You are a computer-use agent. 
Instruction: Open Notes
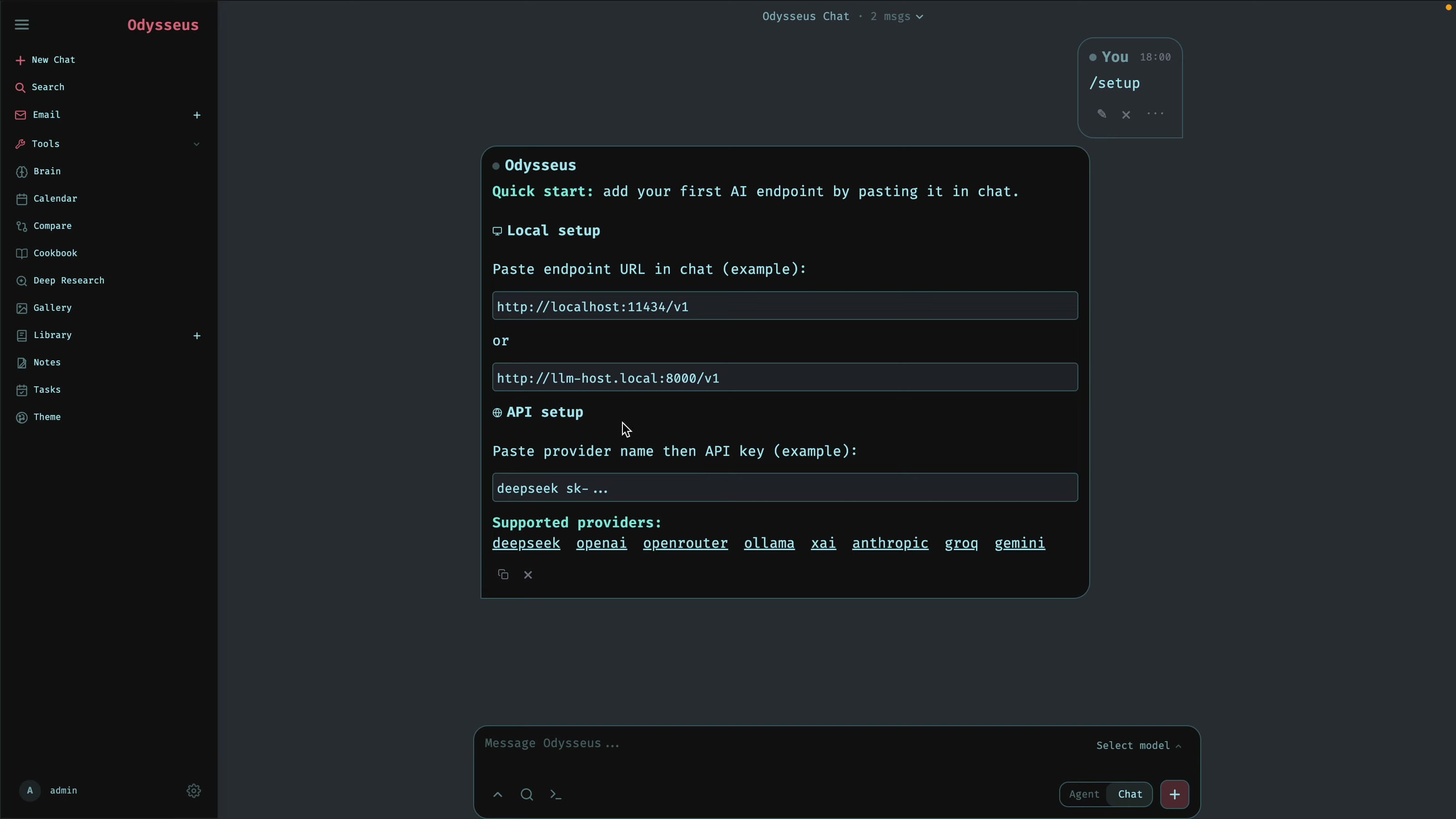pos(38,362)
